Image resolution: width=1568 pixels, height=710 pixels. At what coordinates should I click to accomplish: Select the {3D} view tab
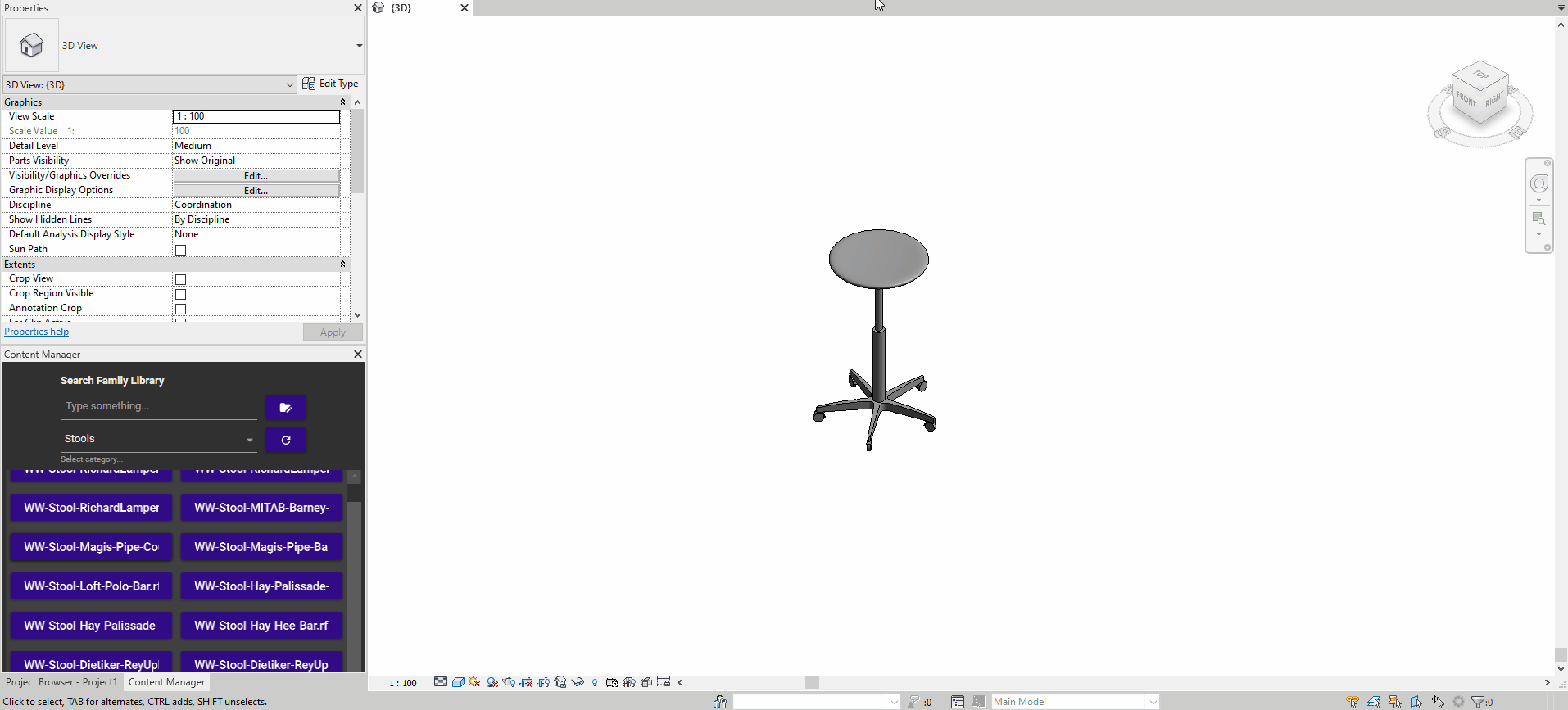click(401, 7)
